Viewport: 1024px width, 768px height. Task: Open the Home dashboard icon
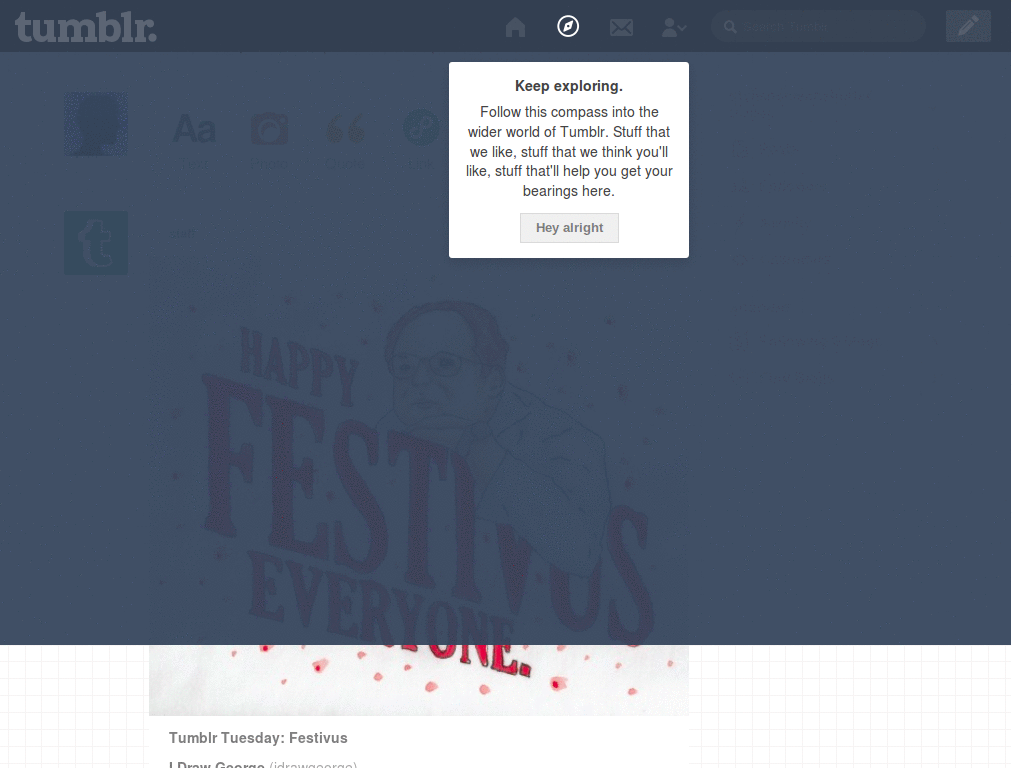click(515, 27)
